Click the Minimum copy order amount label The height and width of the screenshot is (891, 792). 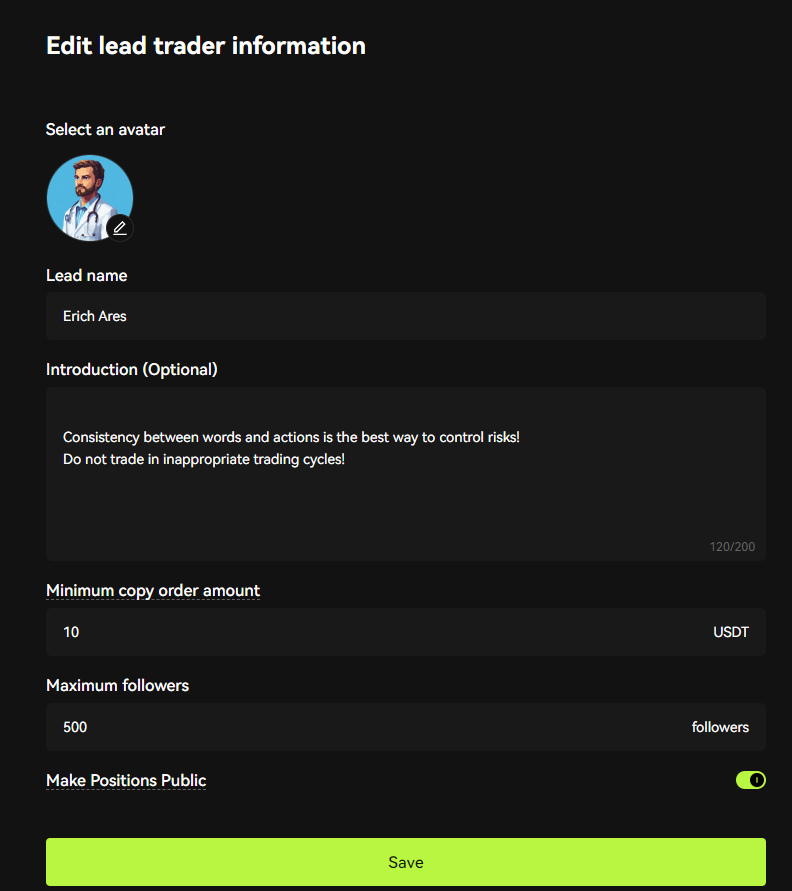tap(153, 590)
